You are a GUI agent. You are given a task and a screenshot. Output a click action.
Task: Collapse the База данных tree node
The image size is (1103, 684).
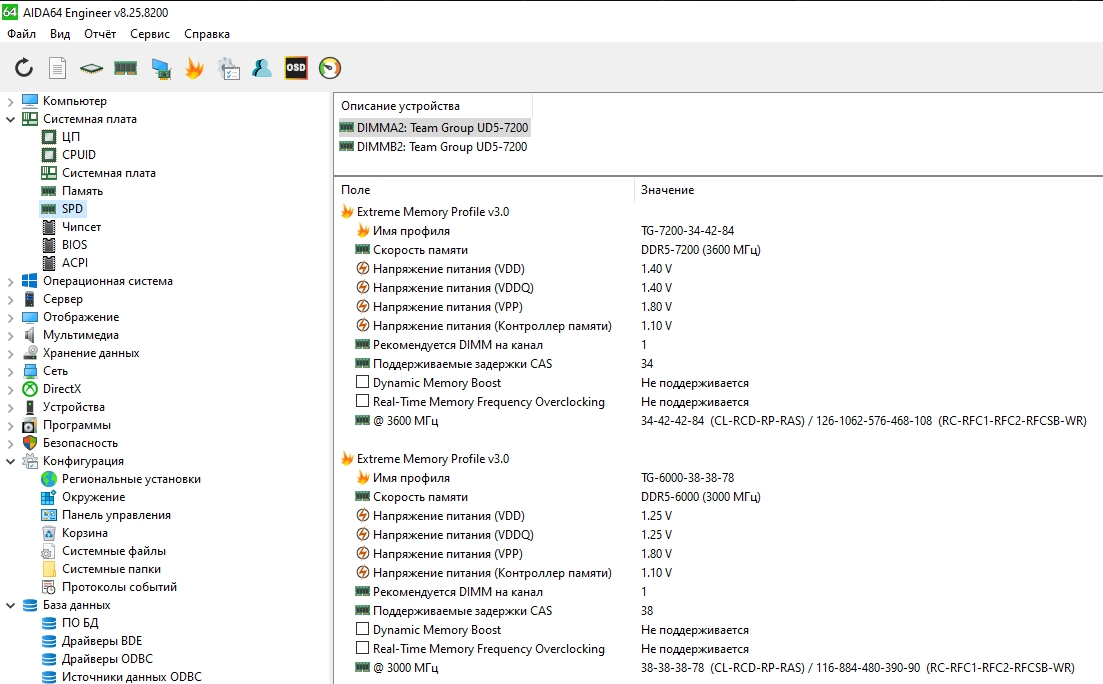tap(10, 605)
